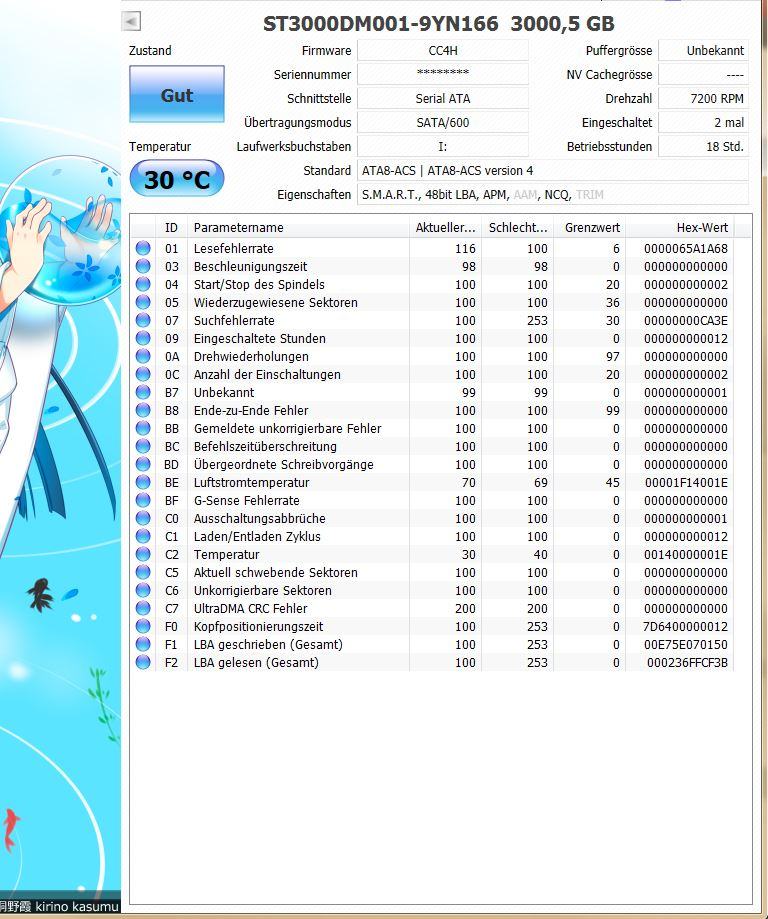Click the status orb for row C2 Temperatur
The height and width of the screenshot is (919, 768).
tap(143, 554)
